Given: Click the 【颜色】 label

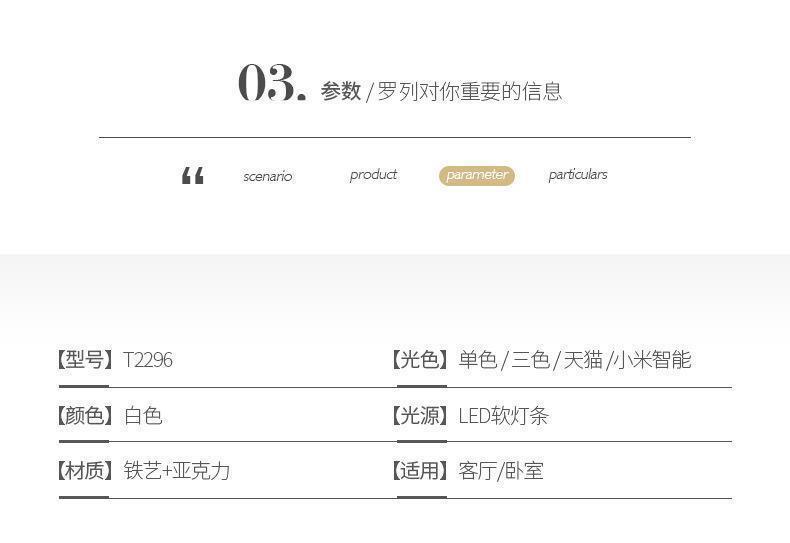Looking at the screenshot, I should [x=85, y=416].
